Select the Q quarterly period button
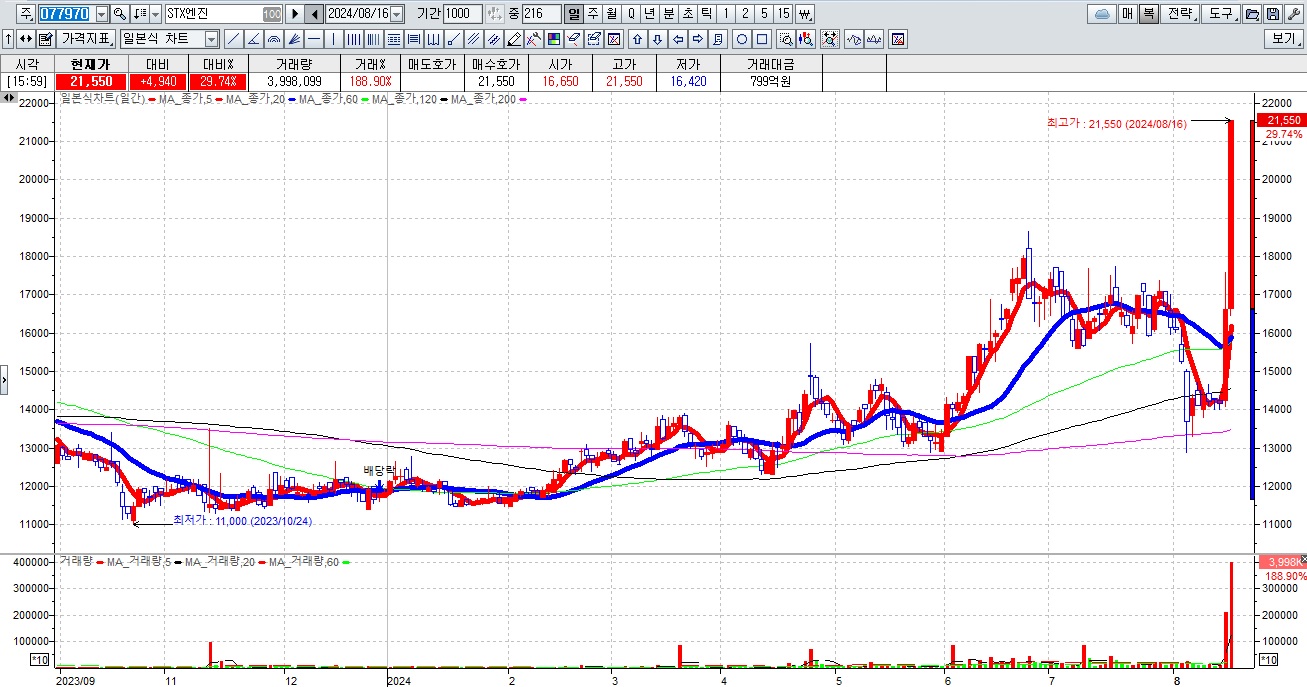 point(630,14)
